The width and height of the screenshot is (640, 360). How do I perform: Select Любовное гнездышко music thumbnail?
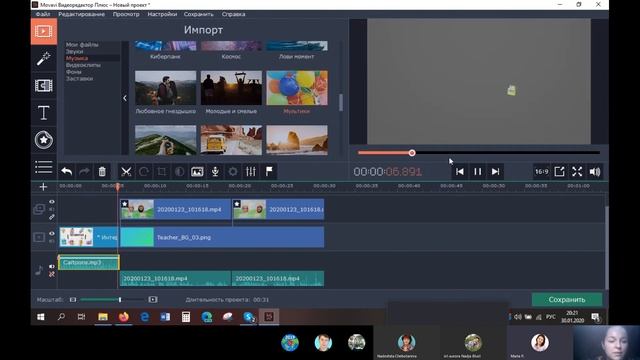tap(166, 88)
